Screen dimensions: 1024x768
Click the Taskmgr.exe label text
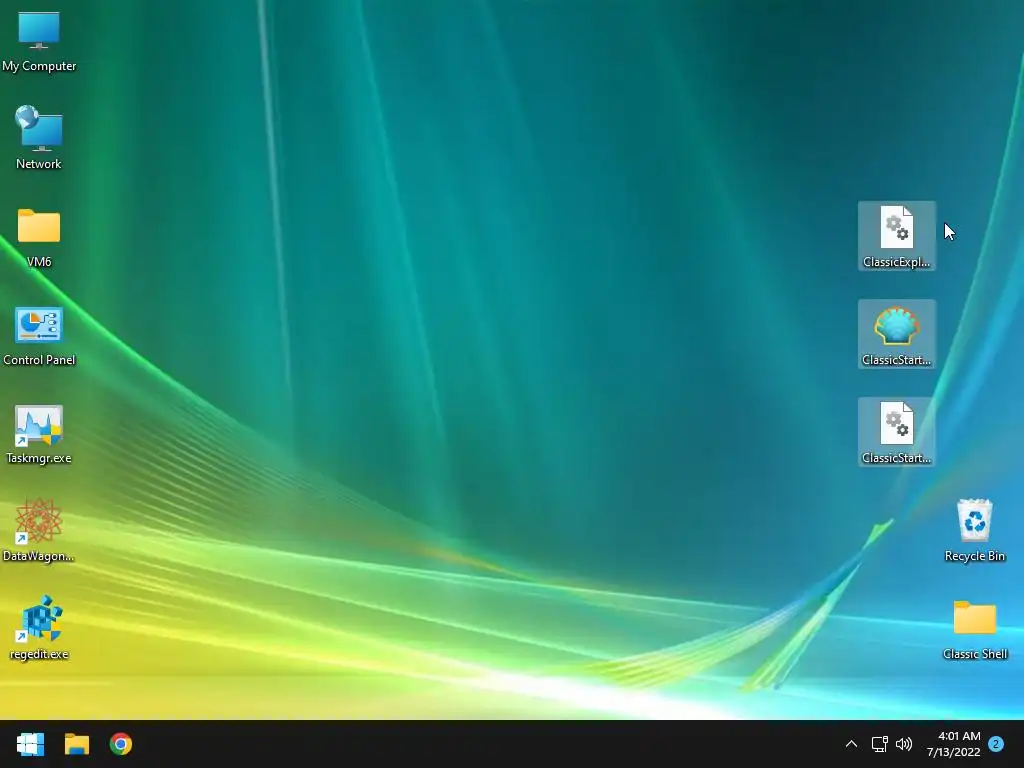pyautogui.click(x=39, y=458)
